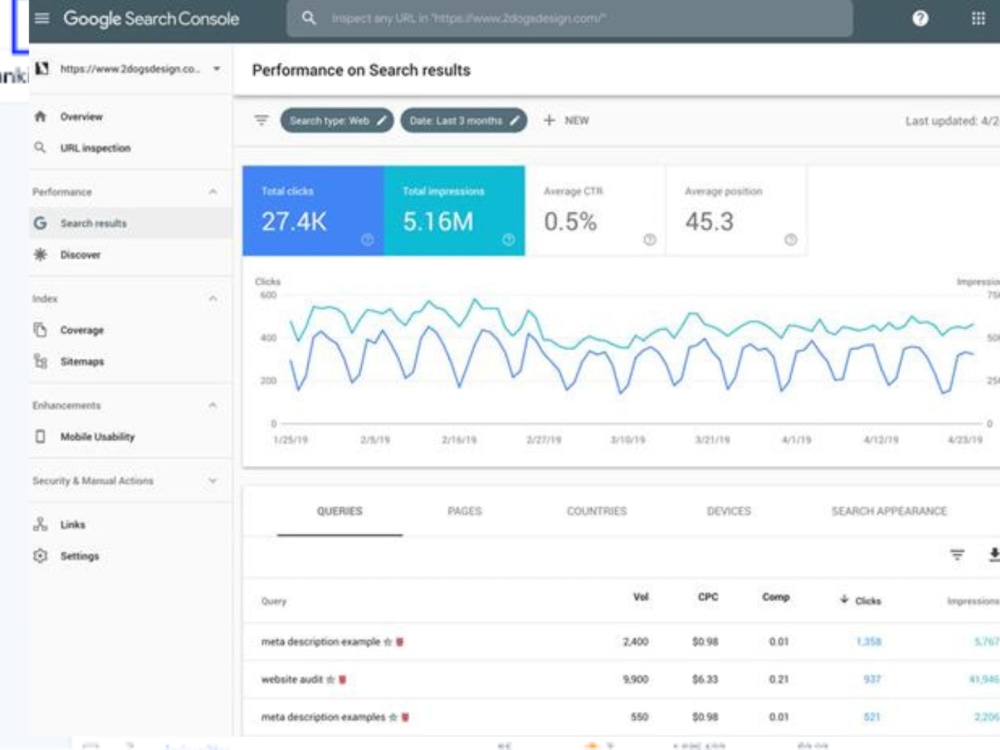The height and width of the screenshot is (750, 1000).
Task: Click help icon on Average position card
Action: coord(791,240)
